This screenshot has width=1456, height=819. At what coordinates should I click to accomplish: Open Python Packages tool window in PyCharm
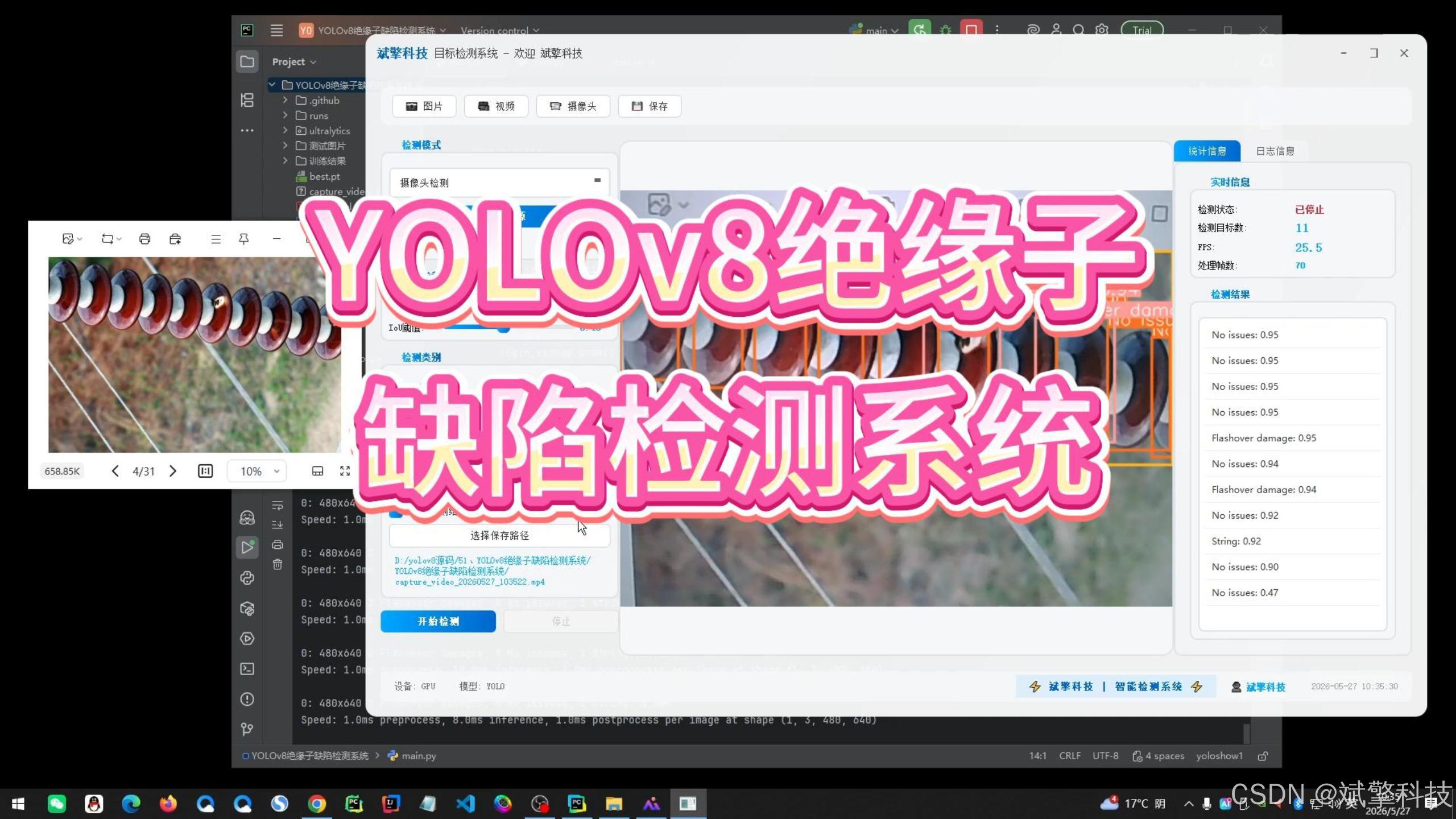[x=247, y=609]
